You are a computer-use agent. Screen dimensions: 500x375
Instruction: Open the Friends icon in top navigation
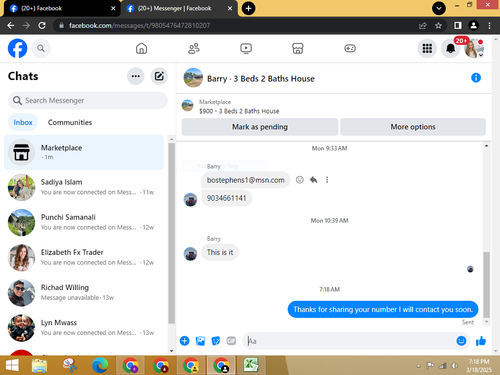(194, 49)
